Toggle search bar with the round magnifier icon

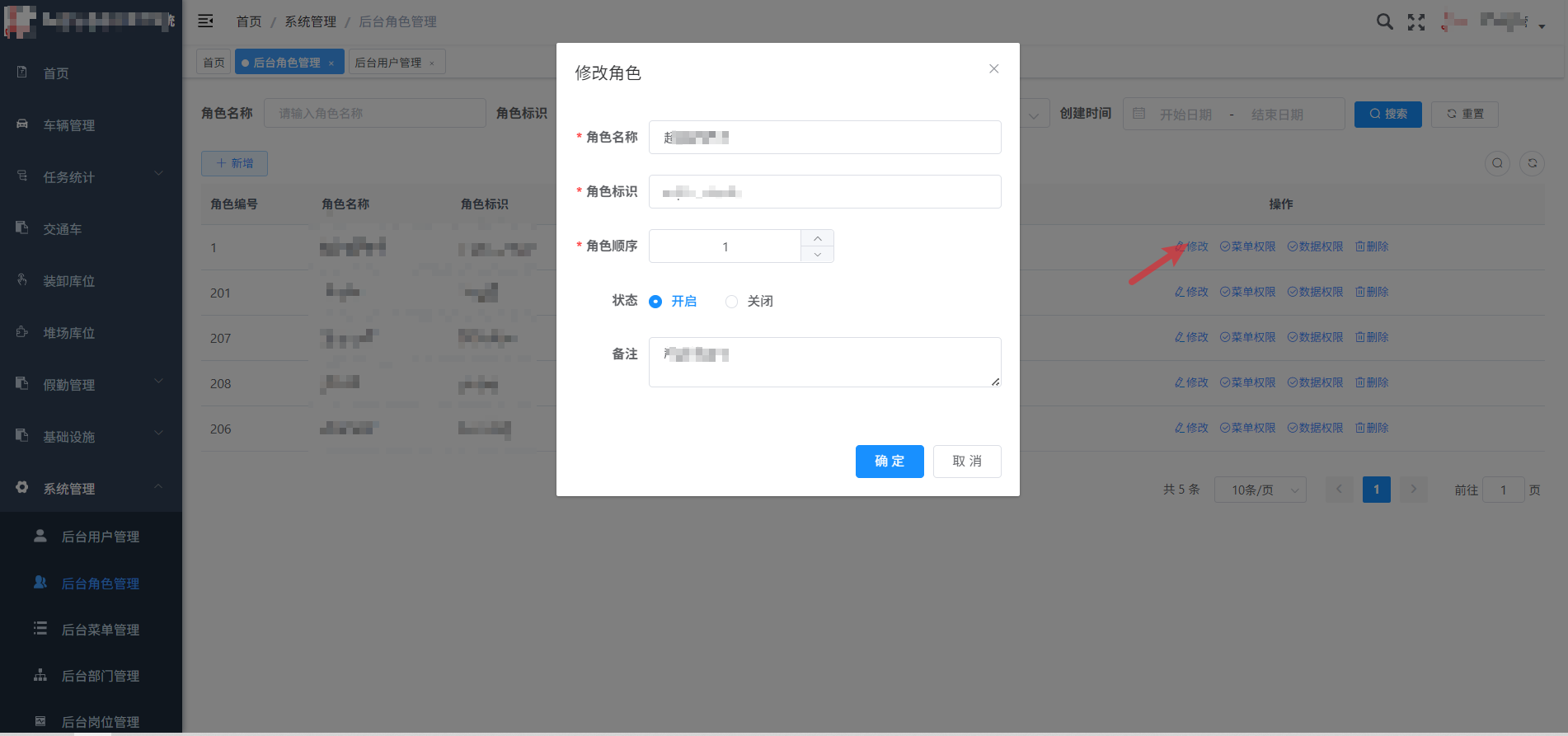click(x=1498, y=163)
